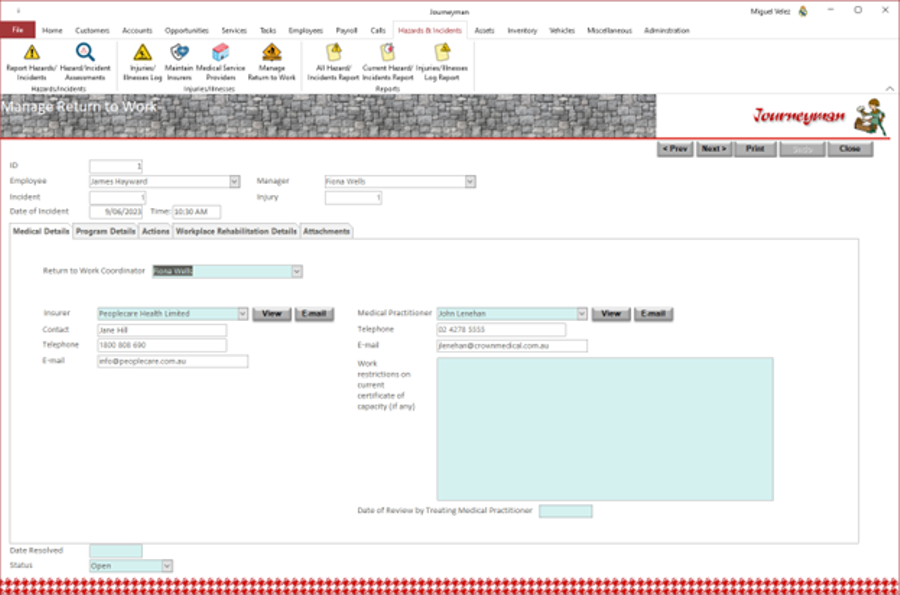Switch to Program Details tab

[106, 231]
